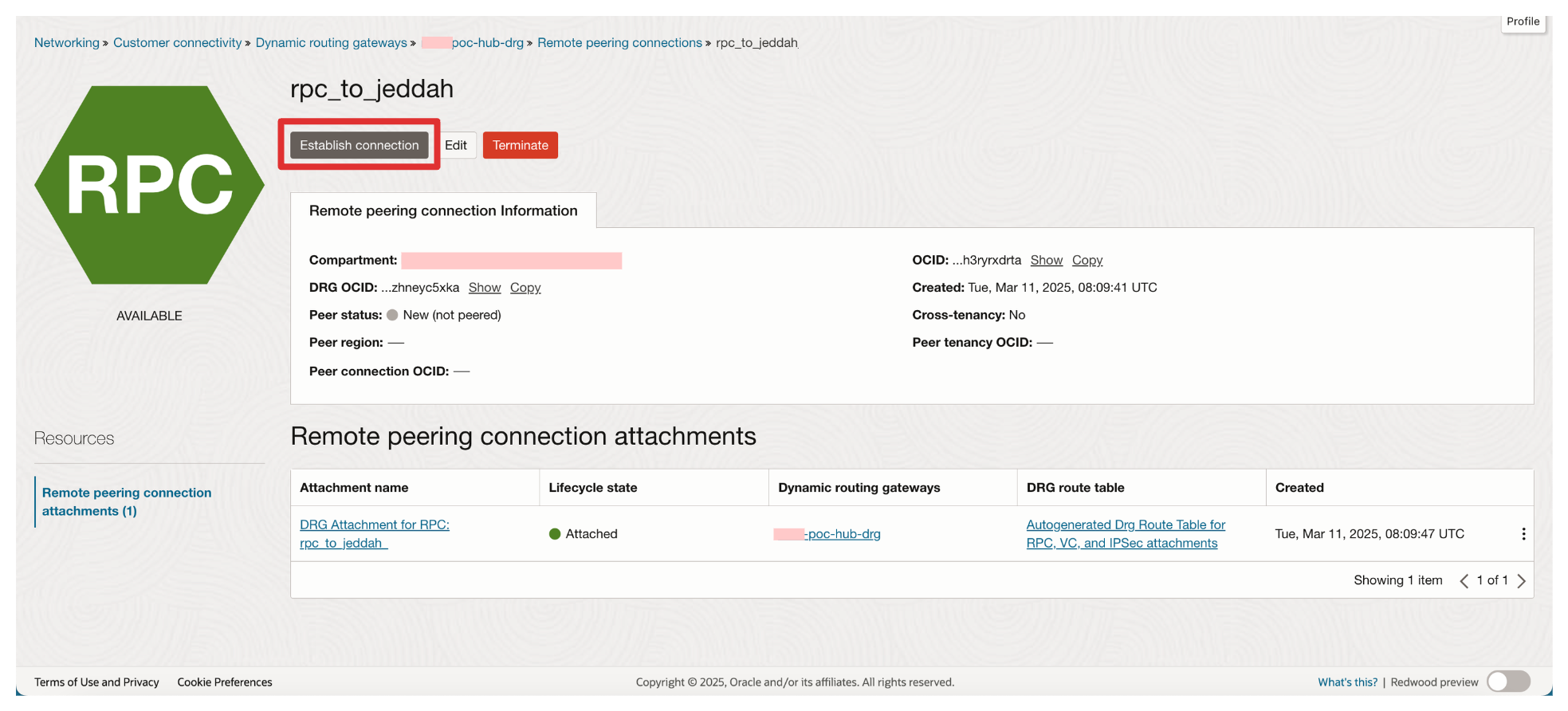Show the full RPC OCID
This screenshot has width=1568, height=711.
point(1046,260)
